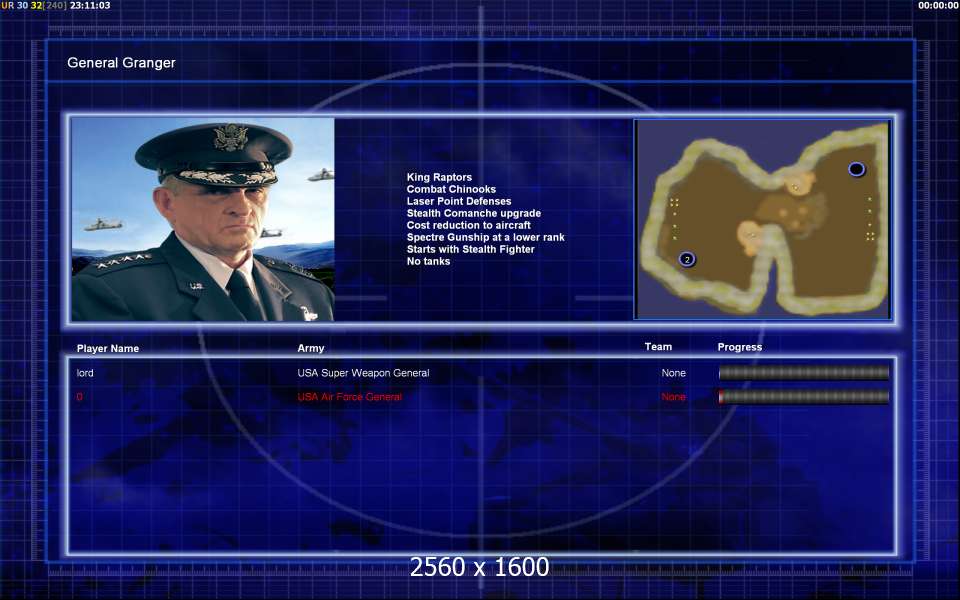
Task: Click the Stealth Comanche upgrade text
Action: point(474,213)
